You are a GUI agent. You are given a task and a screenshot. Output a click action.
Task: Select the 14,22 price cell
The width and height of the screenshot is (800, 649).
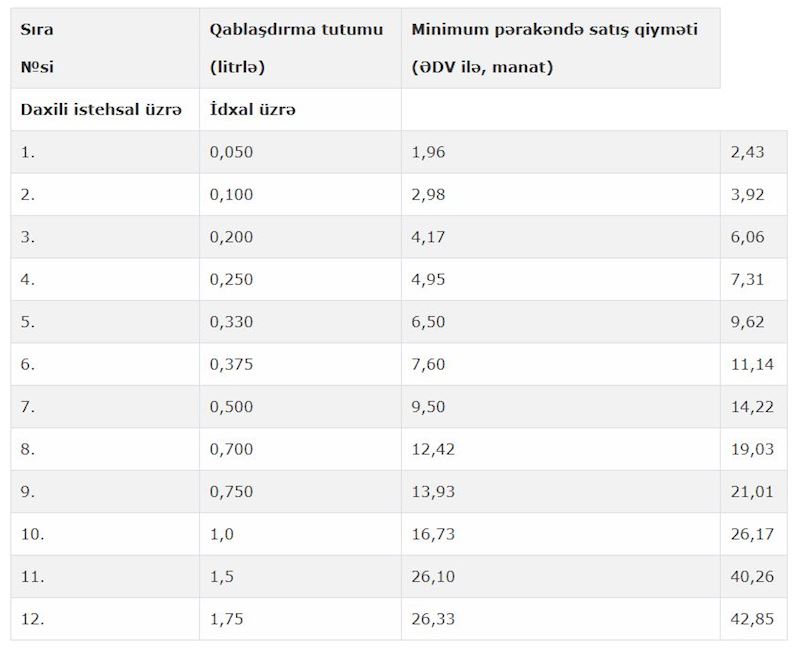click(752, 407)
